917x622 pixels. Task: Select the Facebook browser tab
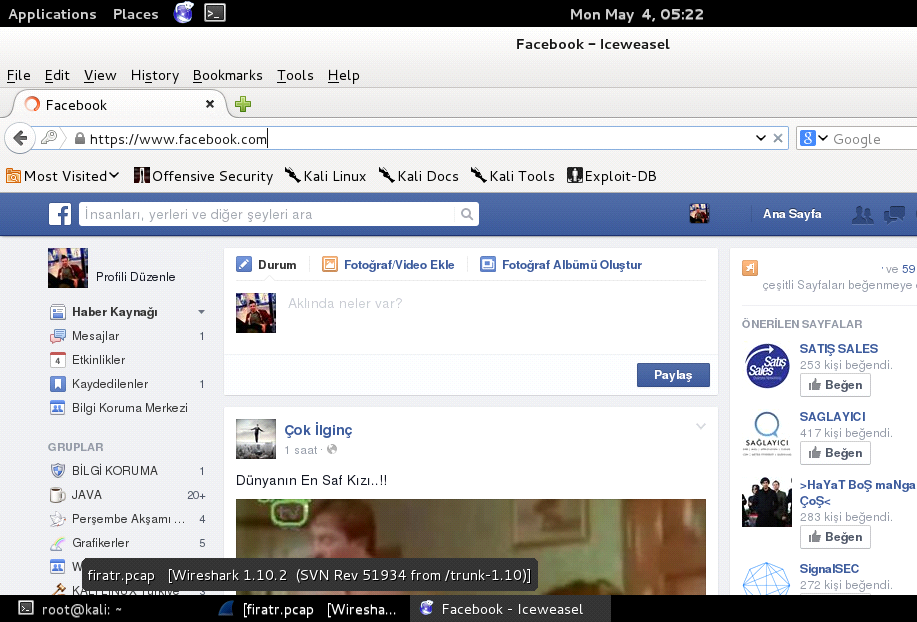click(x=119, y=105)
